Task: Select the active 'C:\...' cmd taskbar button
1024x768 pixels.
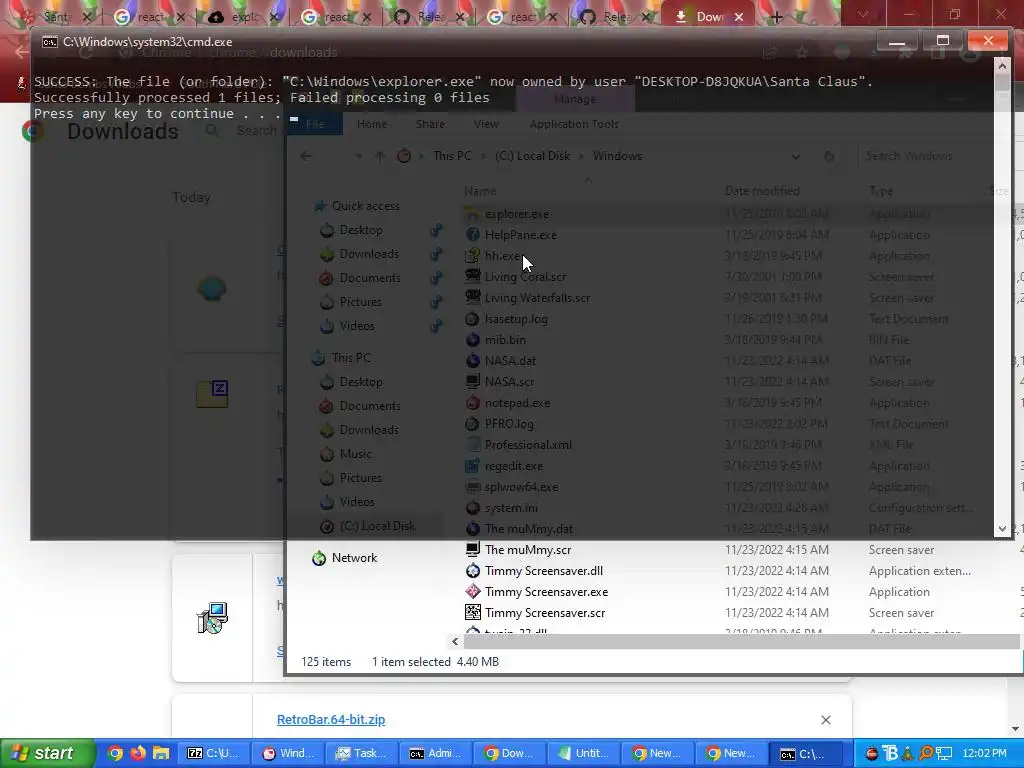Action: (805, 754)
